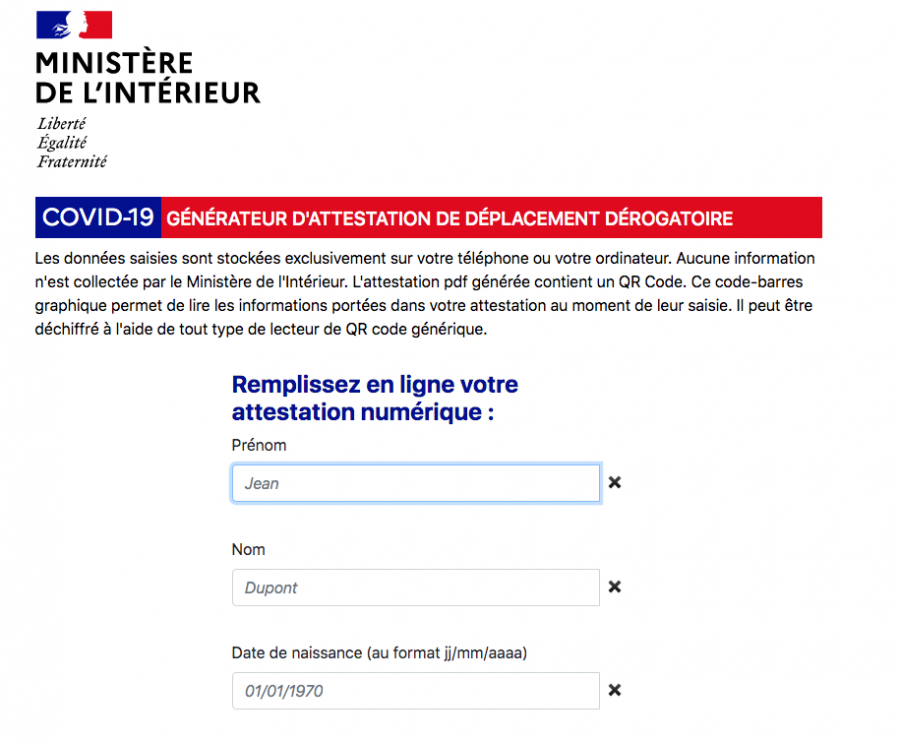Click the Marianne French flag logo

[74, 25]
